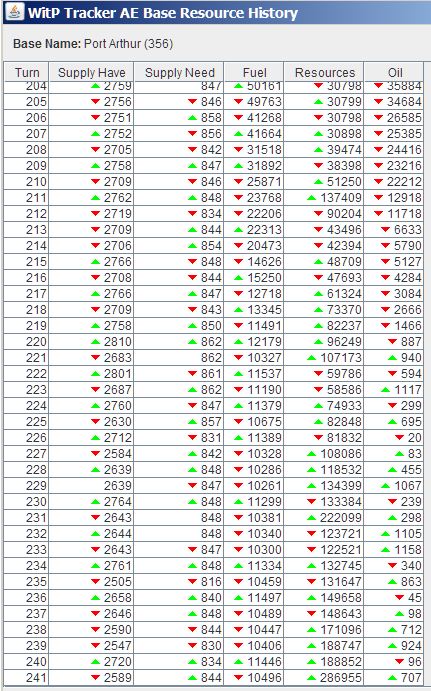Click Oil value 12918

[x=404, y=197]
